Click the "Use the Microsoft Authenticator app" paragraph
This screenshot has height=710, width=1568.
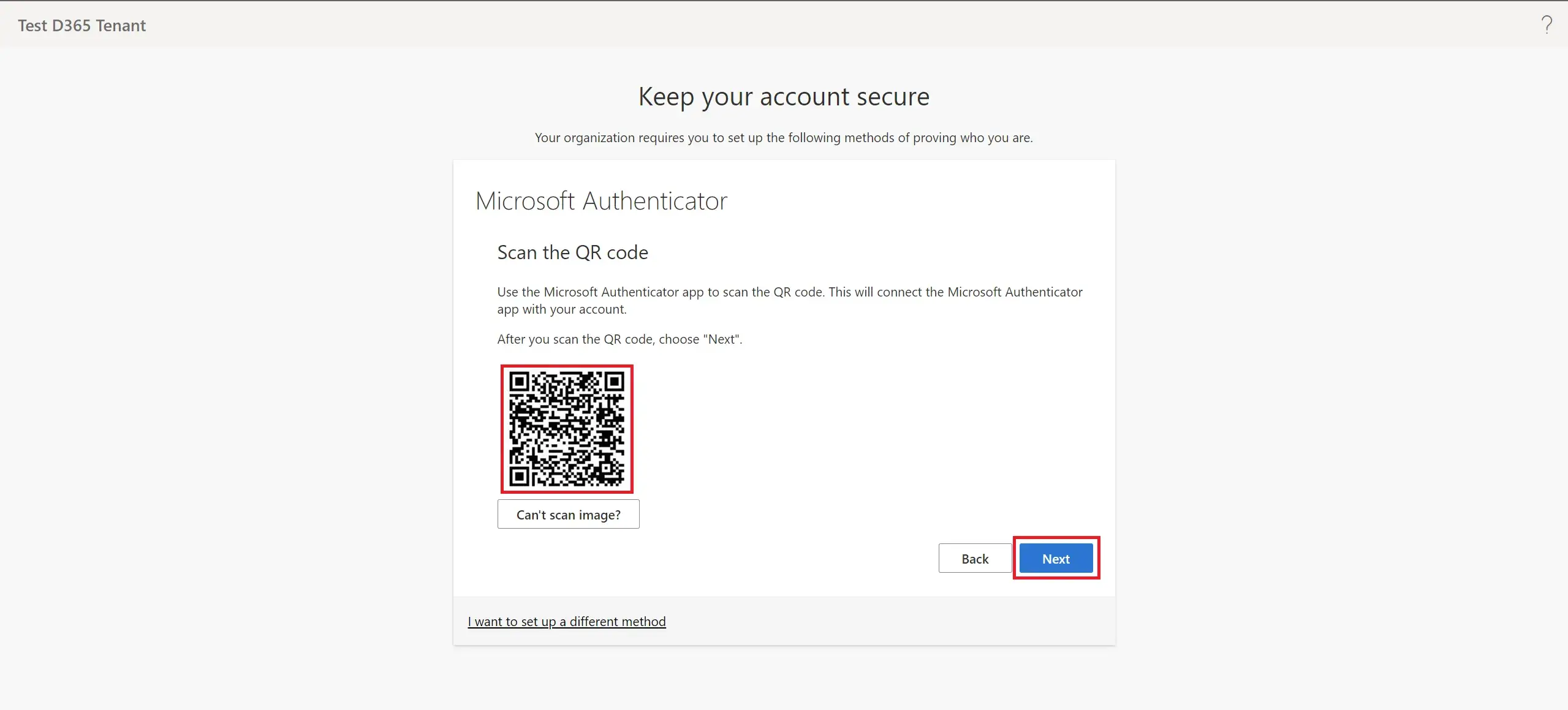pos(790,300)
